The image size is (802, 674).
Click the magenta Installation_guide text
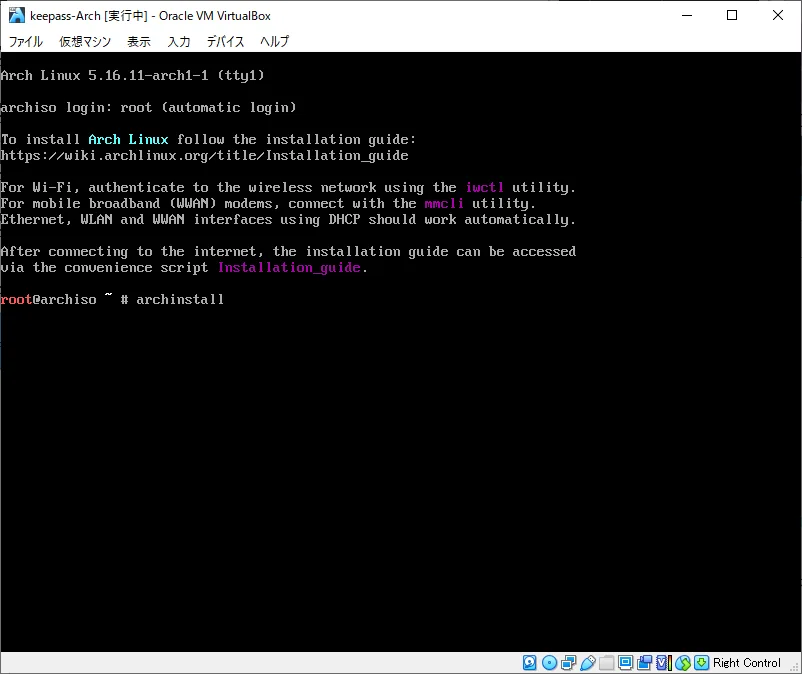[289, 267]
